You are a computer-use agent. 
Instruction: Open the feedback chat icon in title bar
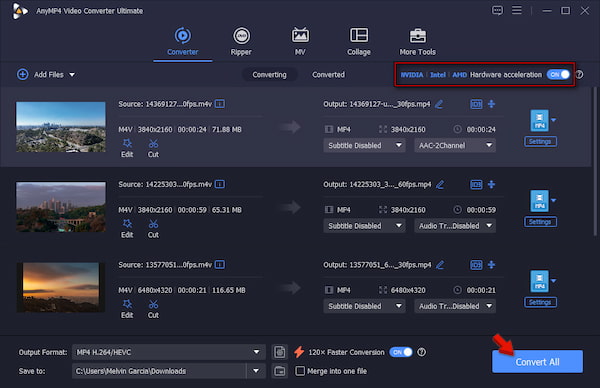(x=497, y=10)
